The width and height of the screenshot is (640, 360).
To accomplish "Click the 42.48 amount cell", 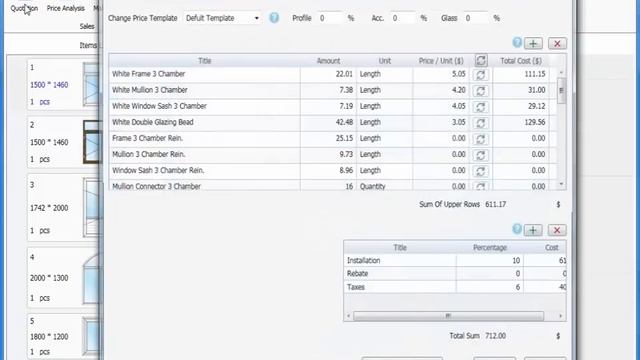I will [x=328, y=122].
